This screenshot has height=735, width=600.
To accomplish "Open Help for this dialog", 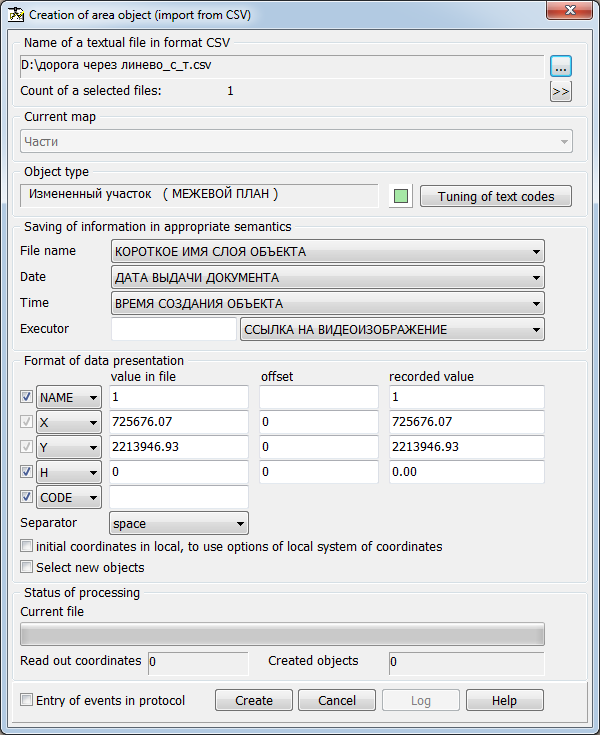I will [x=504, y=700].
